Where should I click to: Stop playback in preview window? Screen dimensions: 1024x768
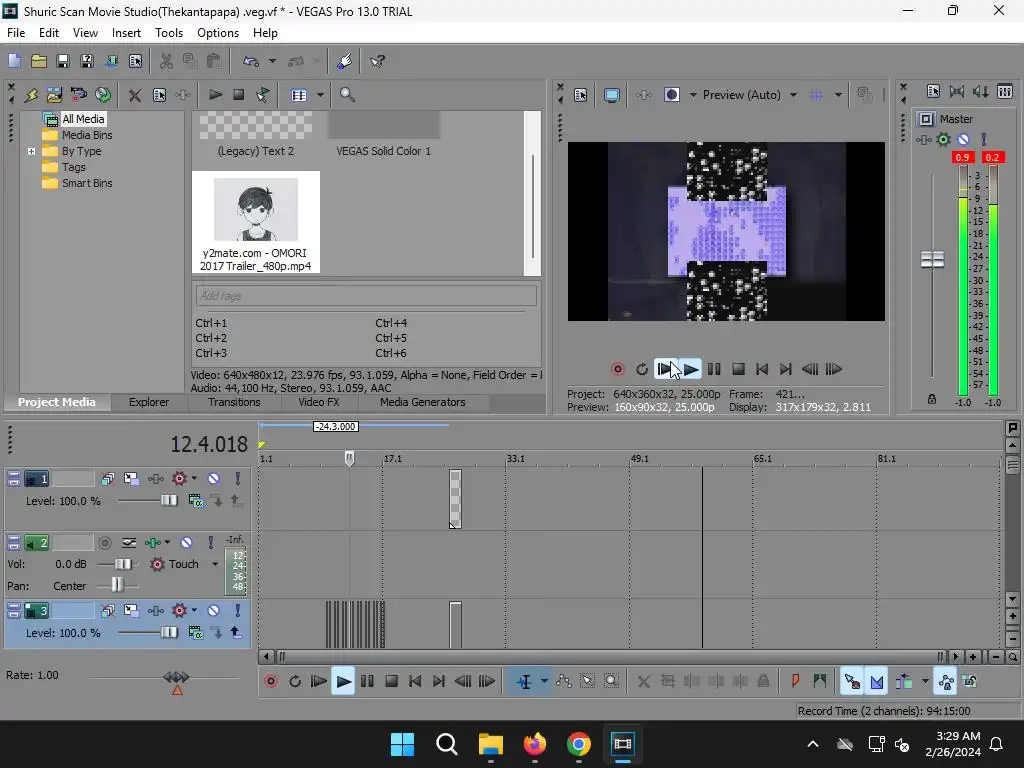tap(738, 370)
